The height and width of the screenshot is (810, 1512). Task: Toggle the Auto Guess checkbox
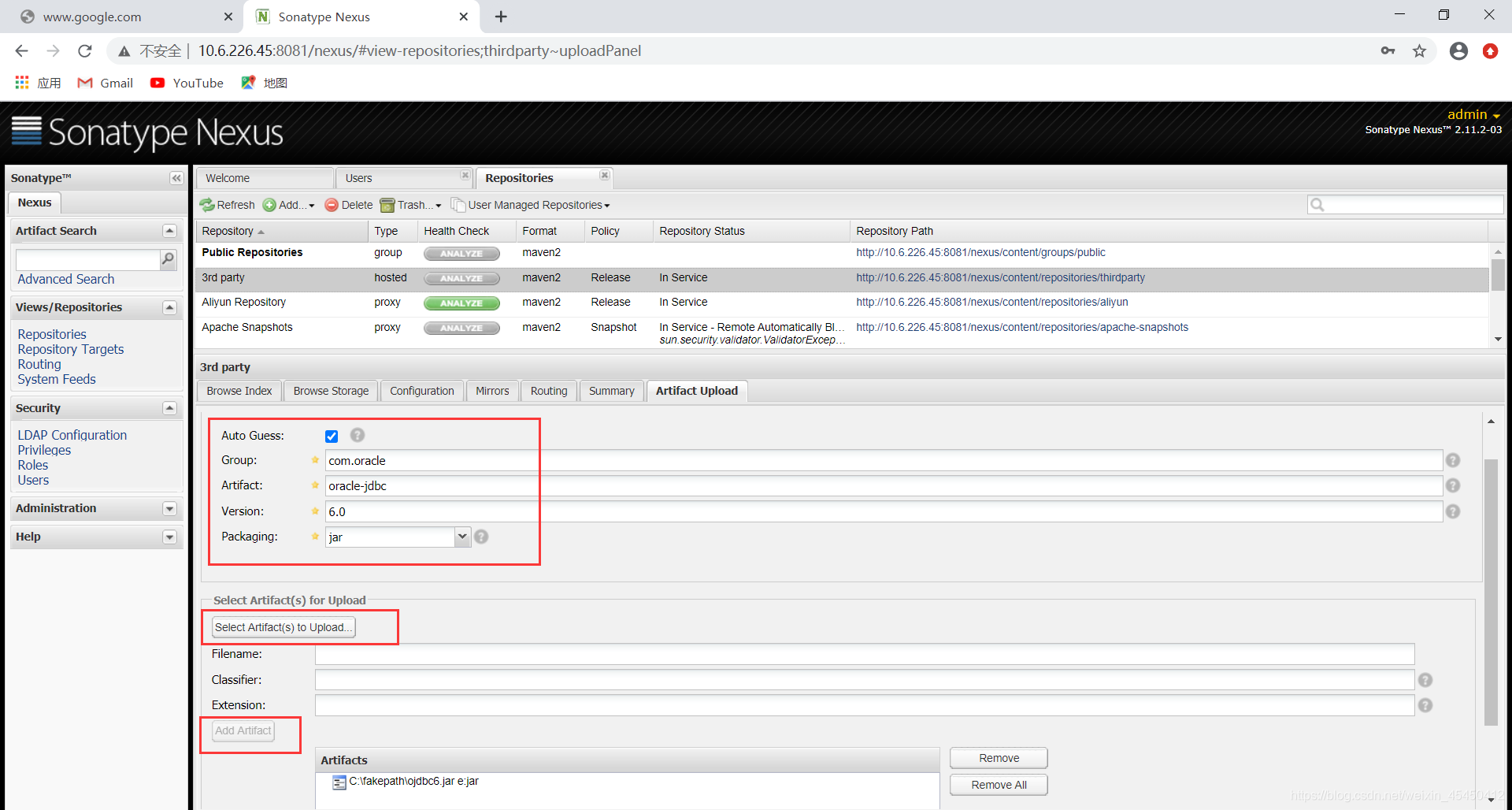tap(332, 436)
